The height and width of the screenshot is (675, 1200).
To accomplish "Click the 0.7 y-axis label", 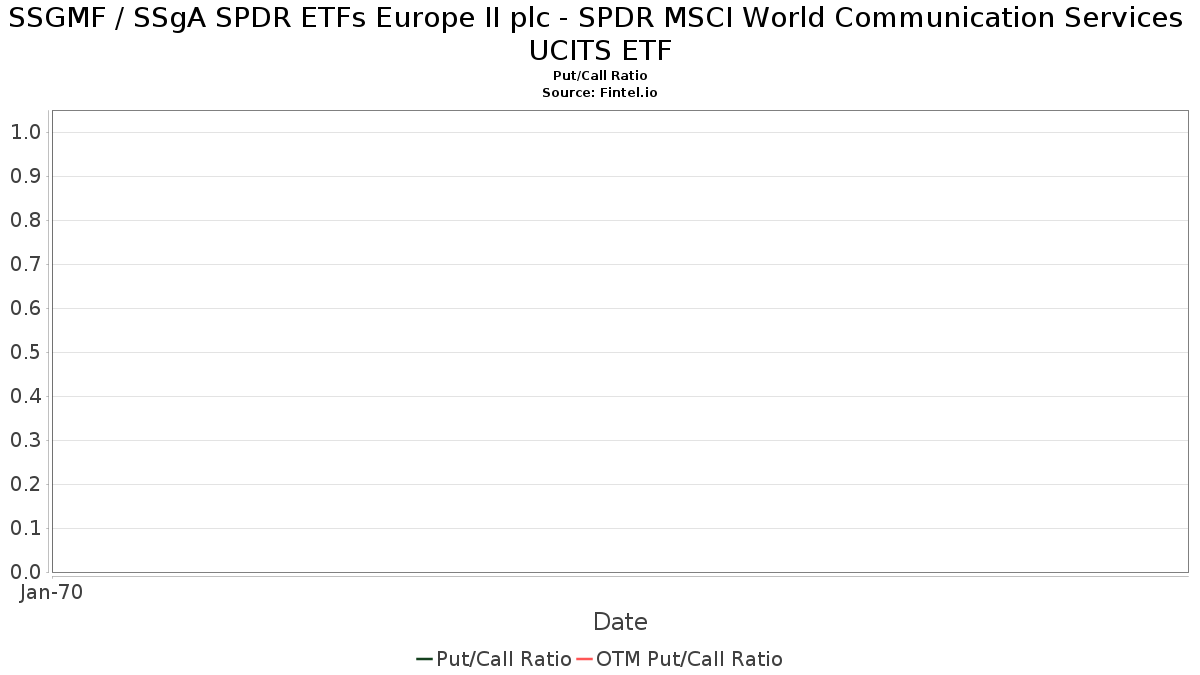I will coord(25,264).
